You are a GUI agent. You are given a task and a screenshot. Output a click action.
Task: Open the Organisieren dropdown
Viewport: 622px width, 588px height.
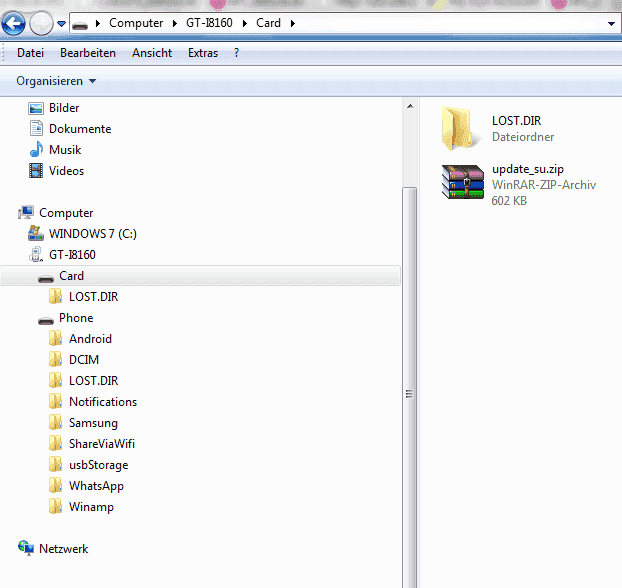56,81
